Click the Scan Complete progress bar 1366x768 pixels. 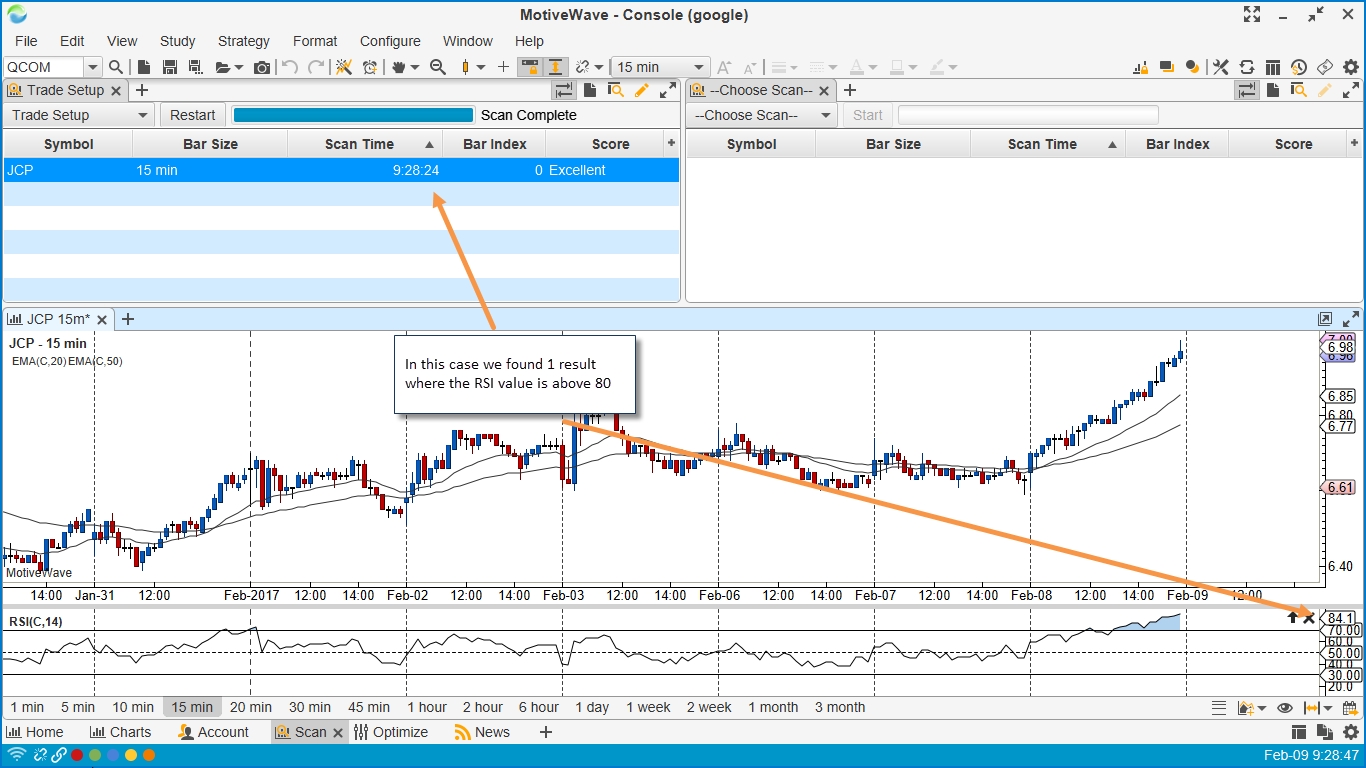click(x=353, y=115)
